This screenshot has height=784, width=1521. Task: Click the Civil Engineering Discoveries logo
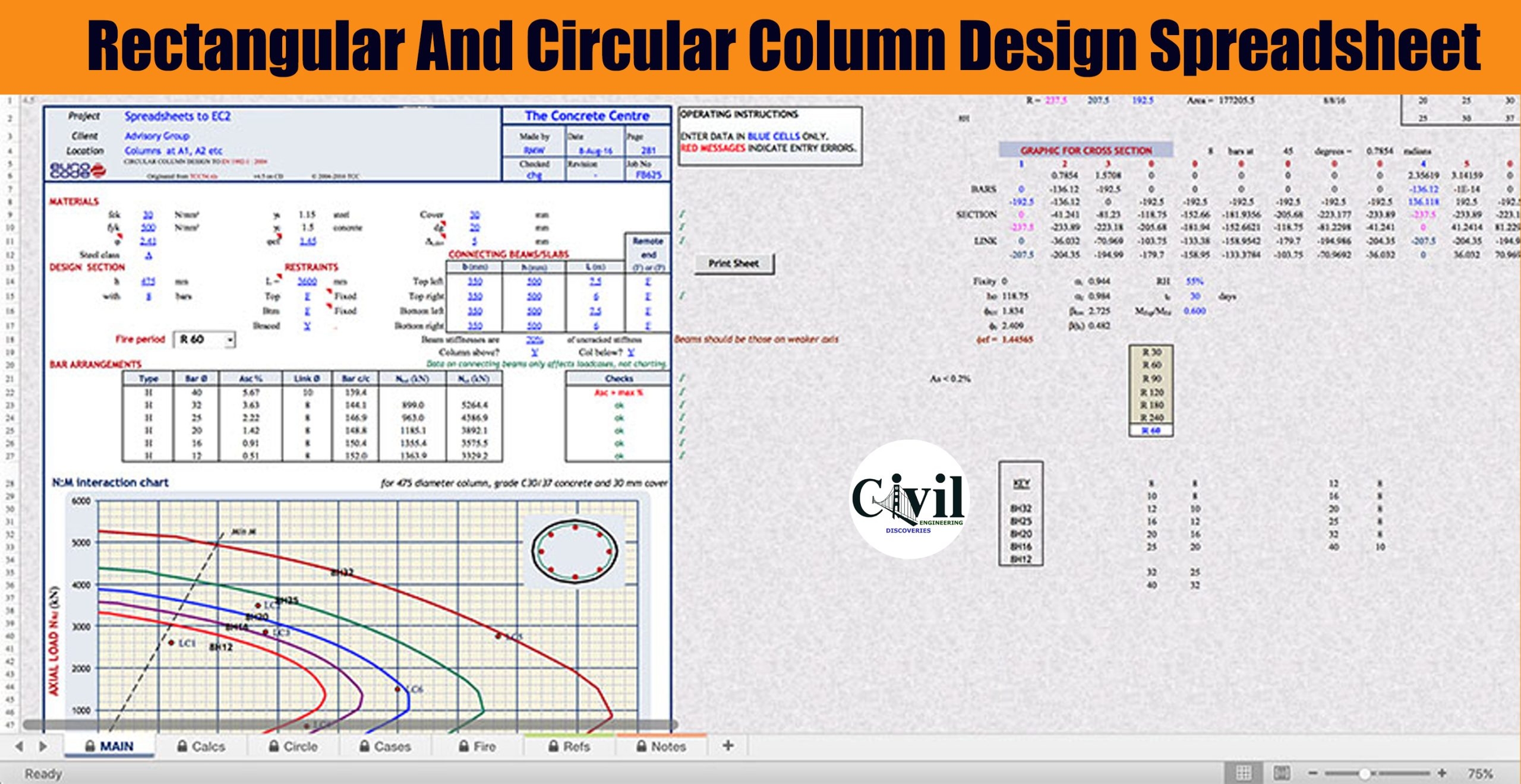(909, 500)
